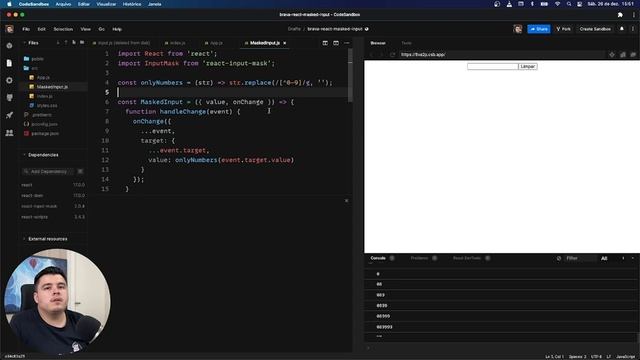Open the Selection menu
640x360 pixels.
(x=63, y=29)
